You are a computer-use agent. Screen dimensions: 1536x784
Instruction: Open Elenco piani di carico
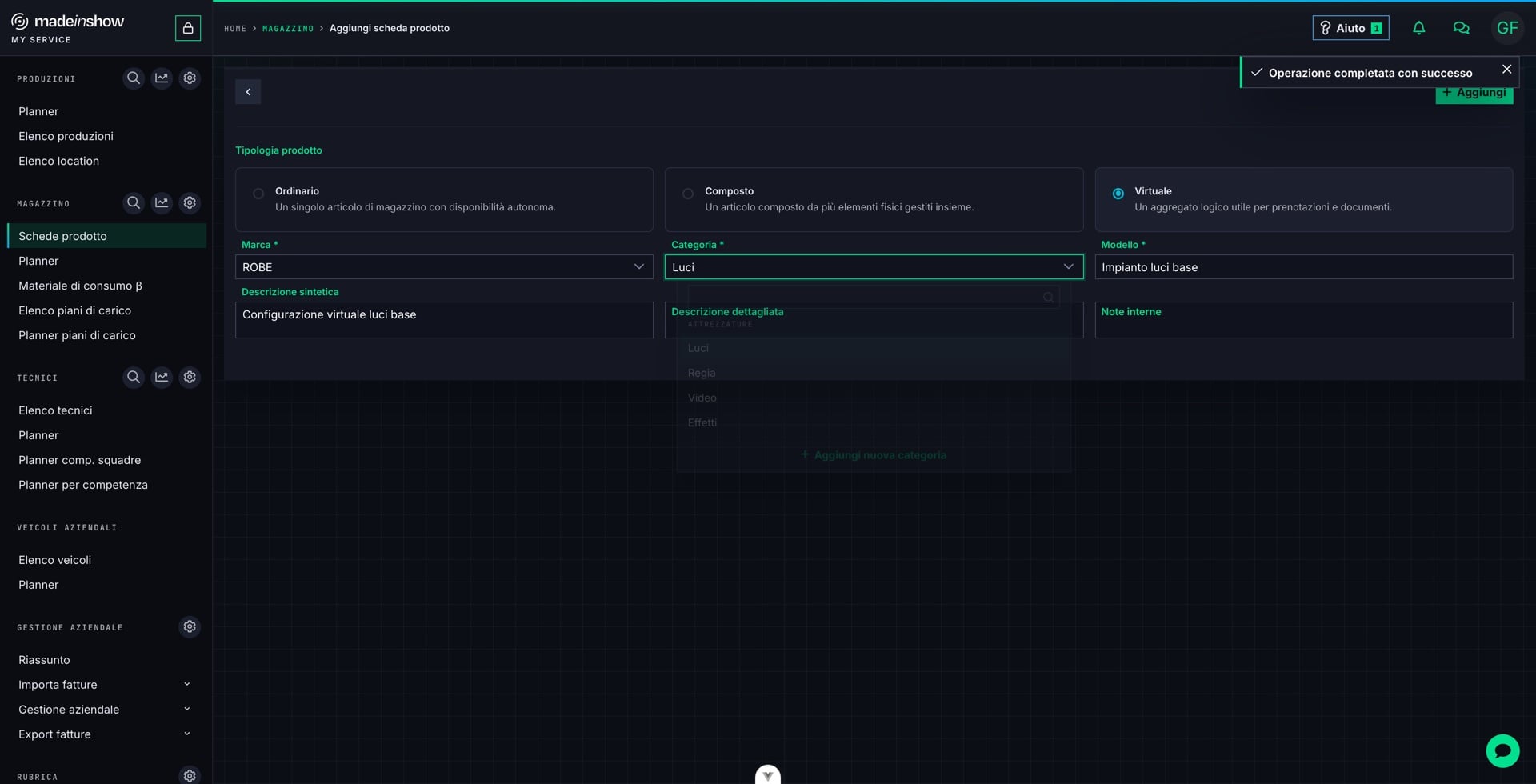[x=74, y=310]
